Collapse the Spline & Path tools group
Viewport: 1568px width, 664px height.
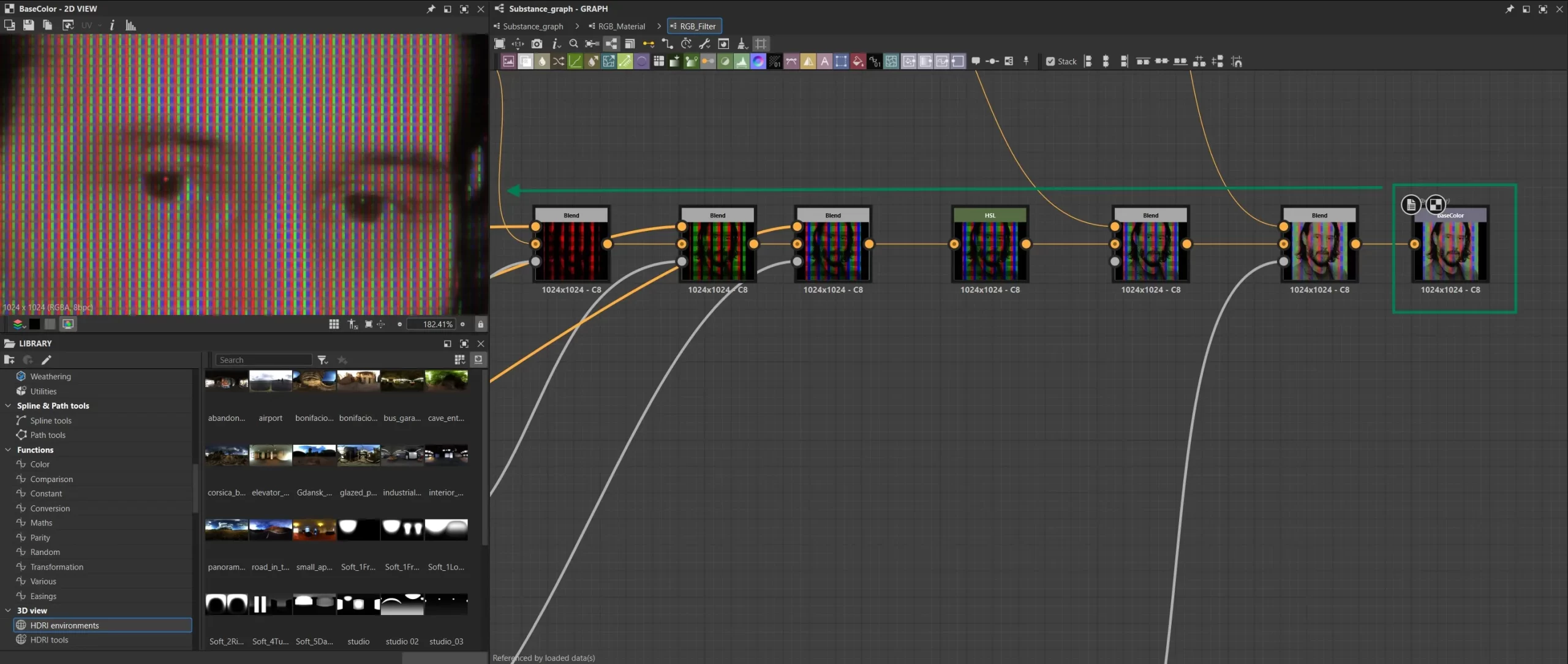(8, 406)
